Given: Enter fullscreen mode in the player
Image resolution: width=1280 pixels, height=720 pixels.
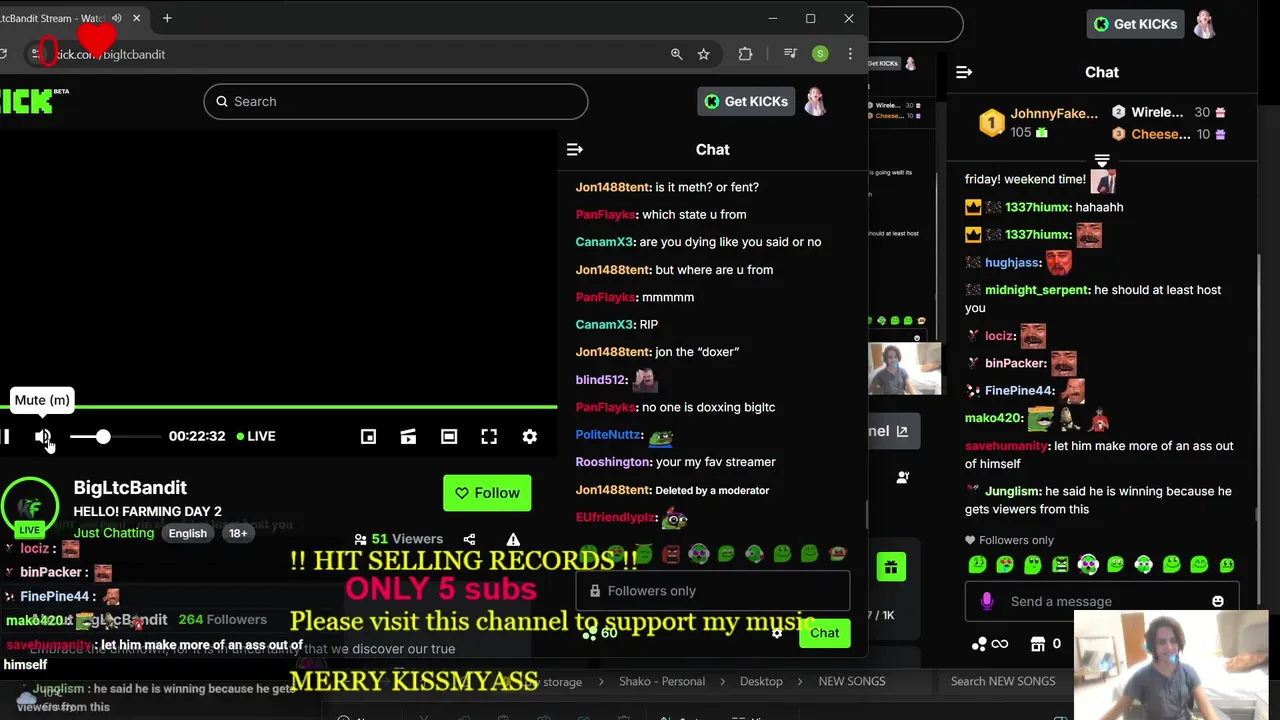Looking at the screenshot, I should [x=489, y=437].
